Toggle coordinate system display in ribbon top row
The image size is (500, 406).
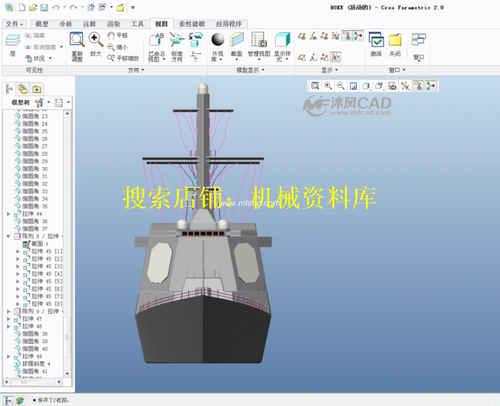[335, 36]
